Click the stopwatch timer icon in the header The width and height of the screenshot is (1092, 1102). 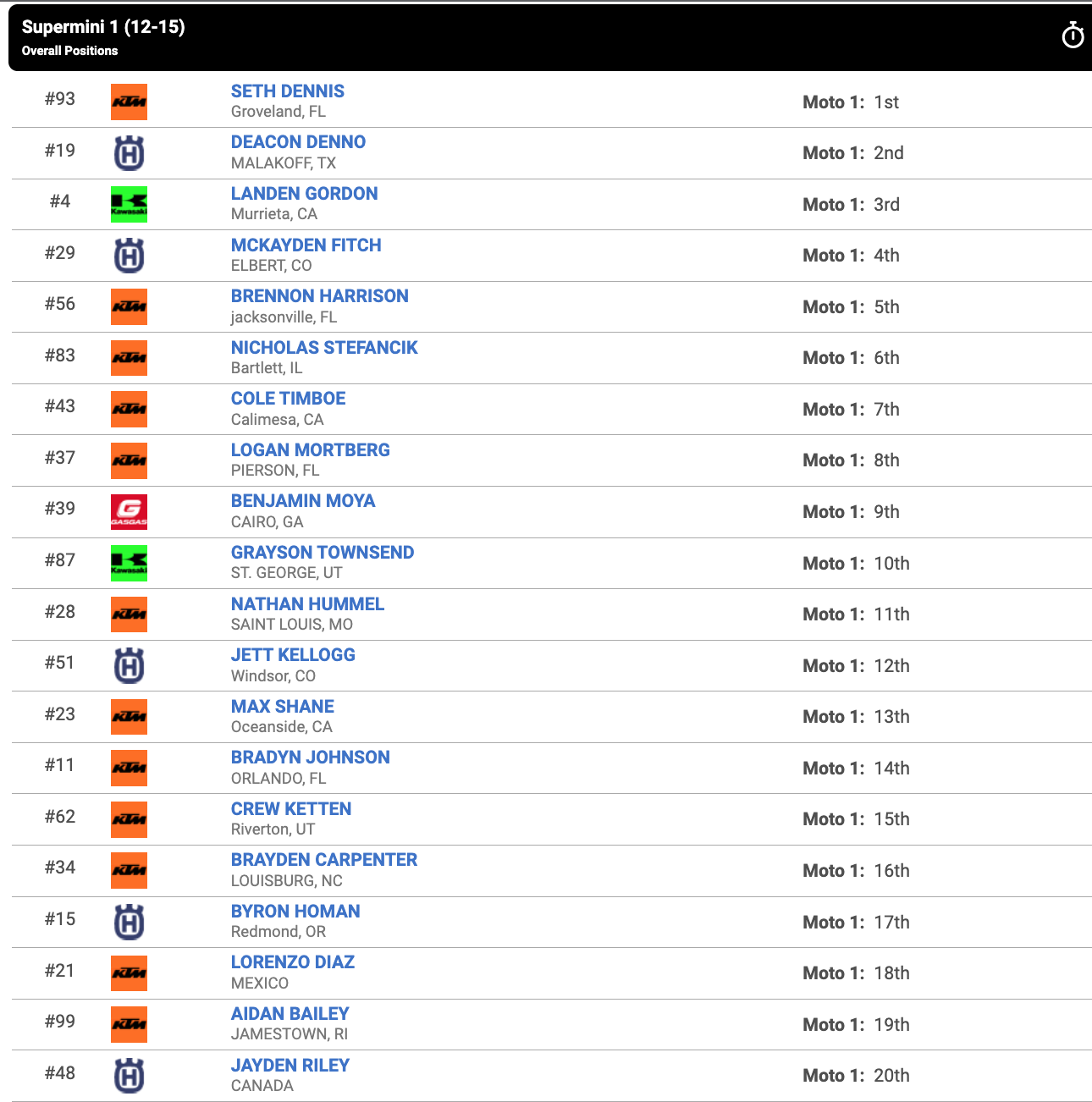(1073, 36)
